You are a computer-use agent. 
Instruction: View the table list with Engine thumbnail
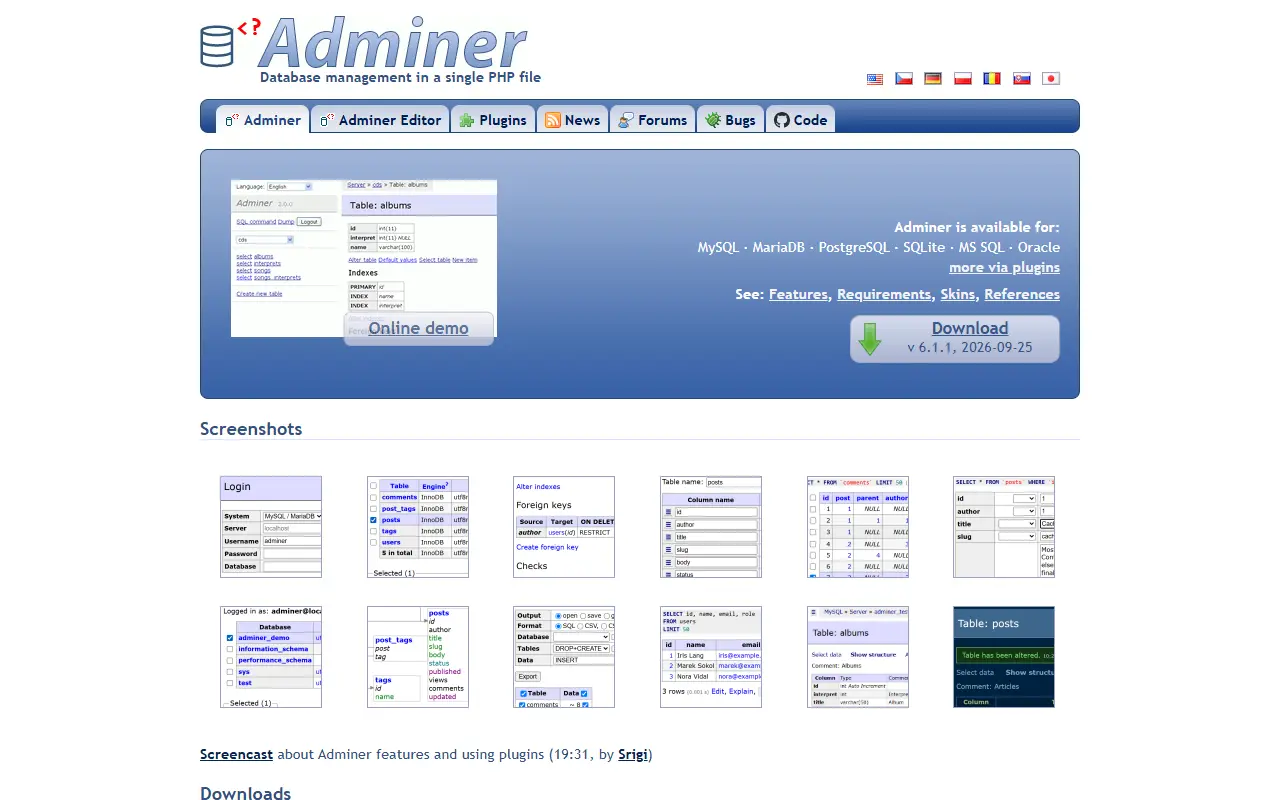point(418,527)
